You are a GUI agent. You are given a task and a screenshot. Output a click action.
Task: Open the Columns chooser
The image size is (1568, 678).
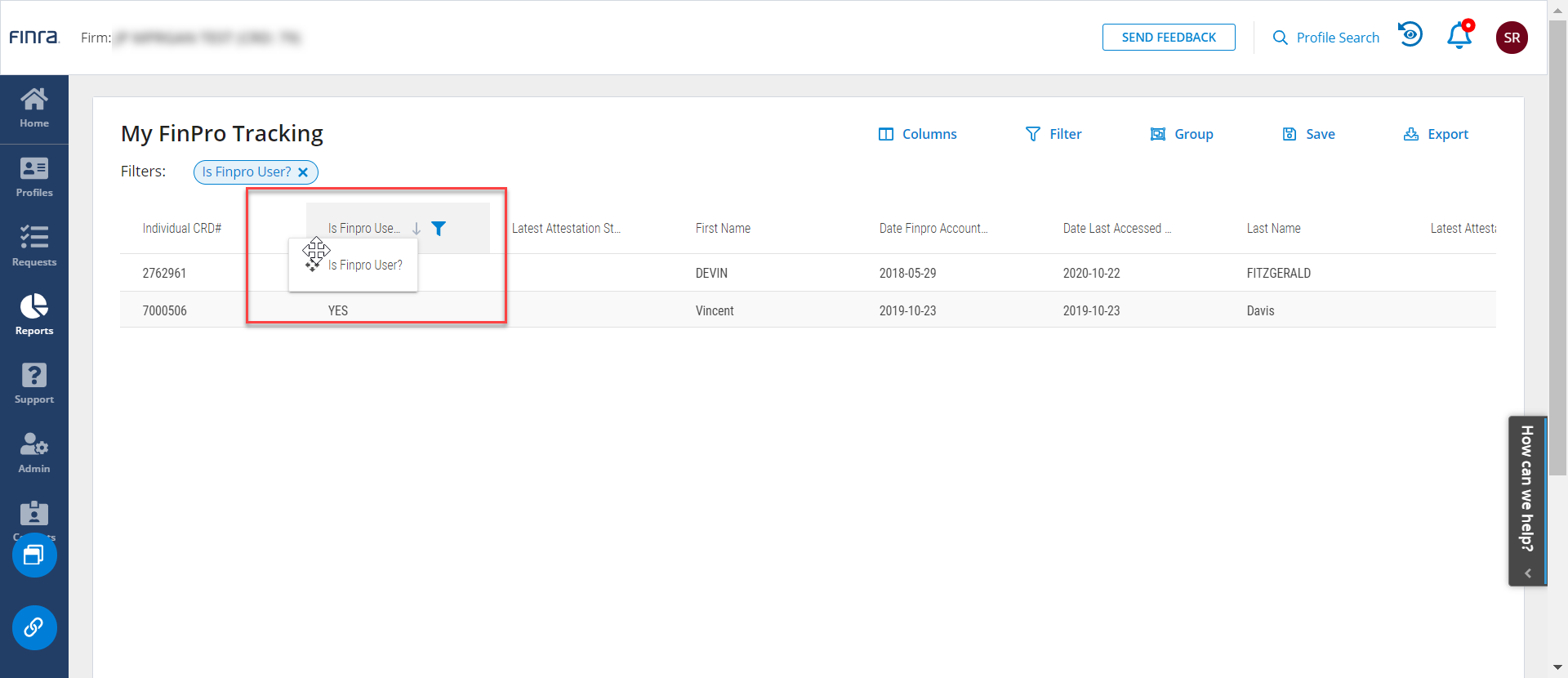917,134
